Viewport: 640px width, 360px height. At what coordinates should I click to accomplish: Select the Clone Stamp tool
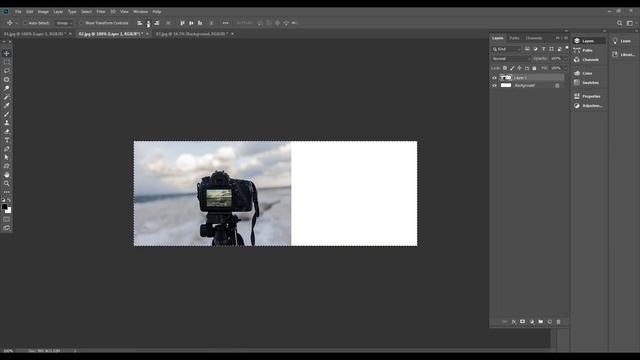[7, 123]
